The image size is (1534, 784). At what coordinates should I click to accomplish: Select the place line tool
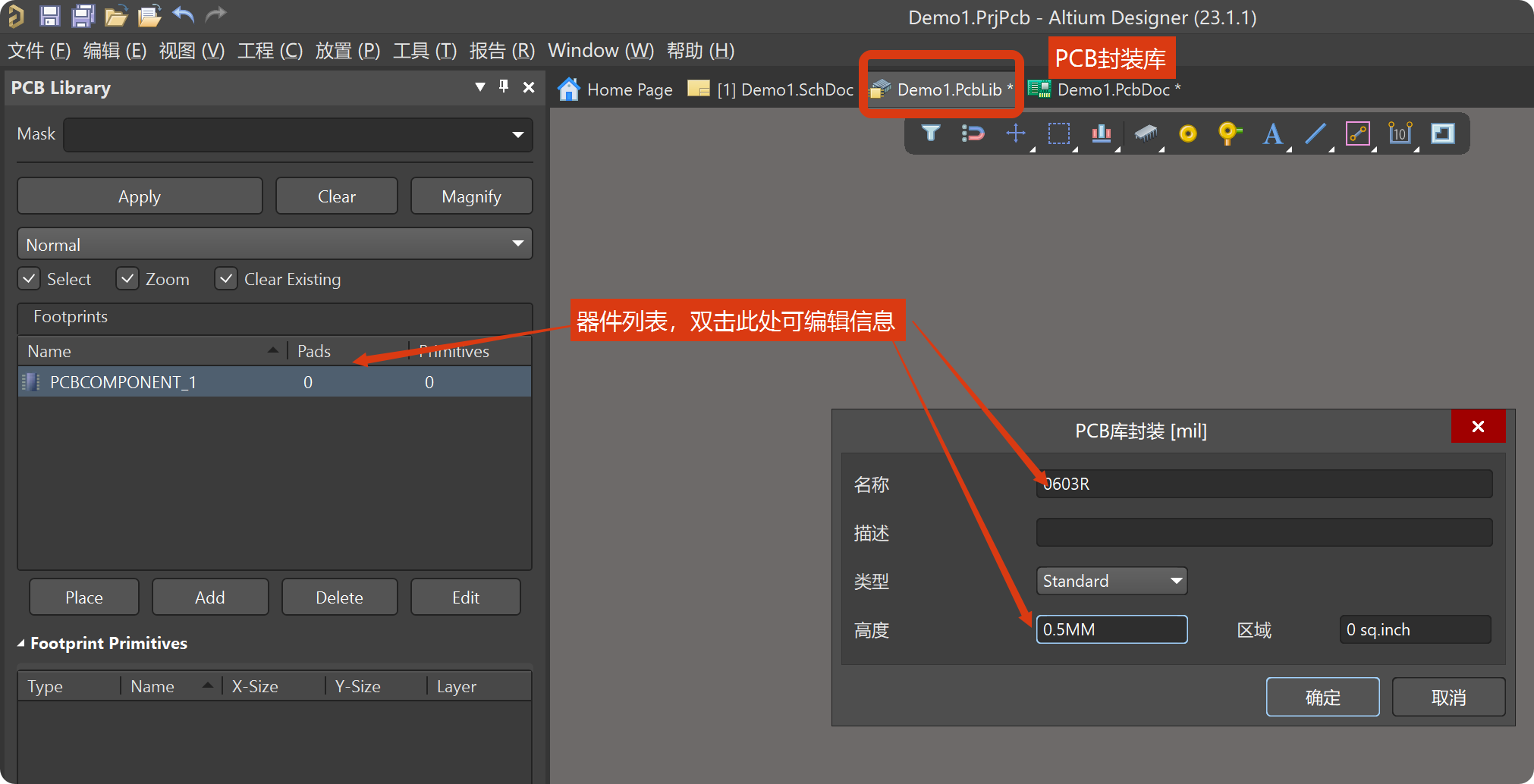pyautogui.click(x=1316, y=133)
